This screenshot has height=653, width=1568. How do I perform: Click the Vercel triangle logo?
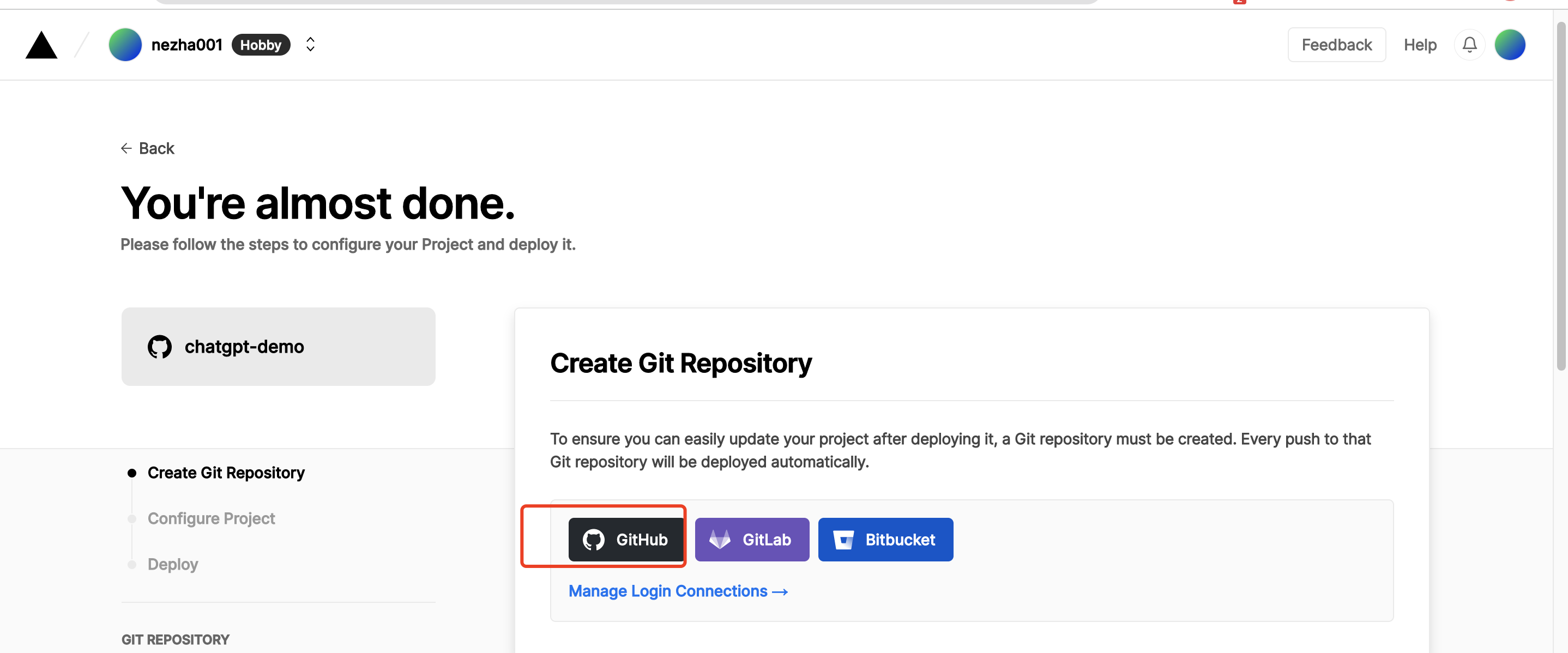[x=41, y=45]
